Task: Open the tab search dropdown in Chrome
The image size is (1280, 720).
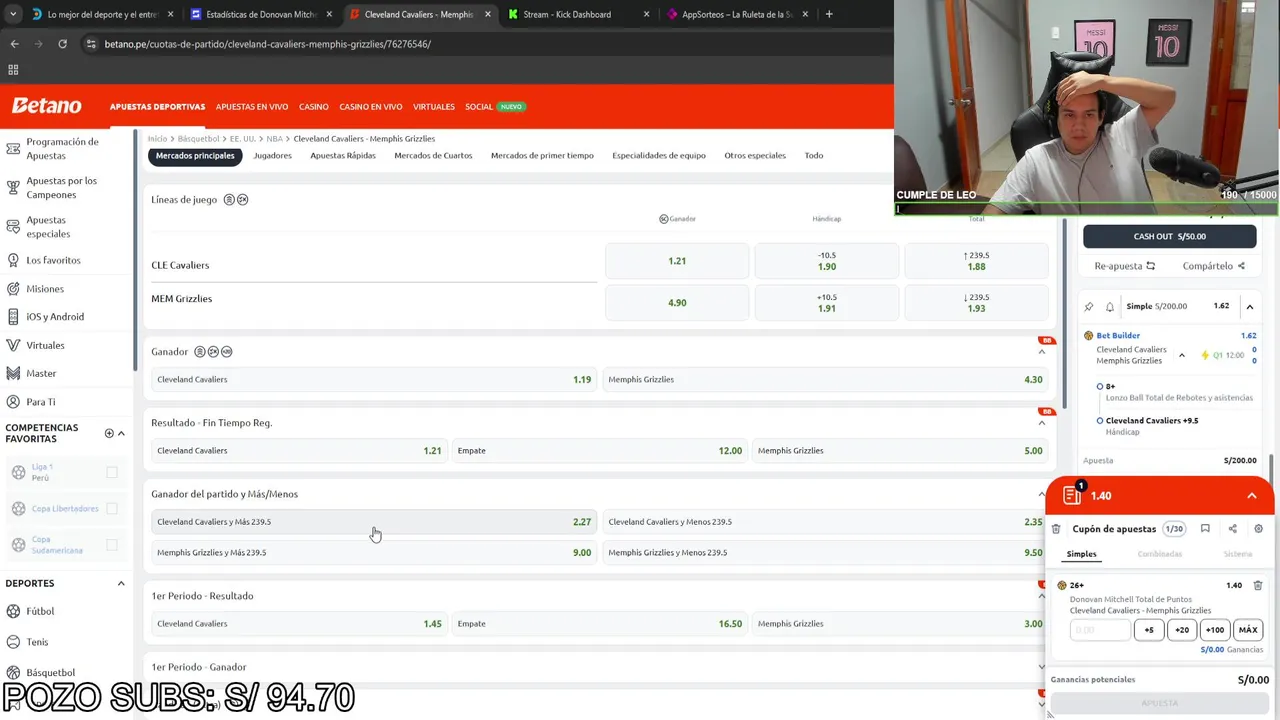Action: pyautogui.click(x=13, y=14)
